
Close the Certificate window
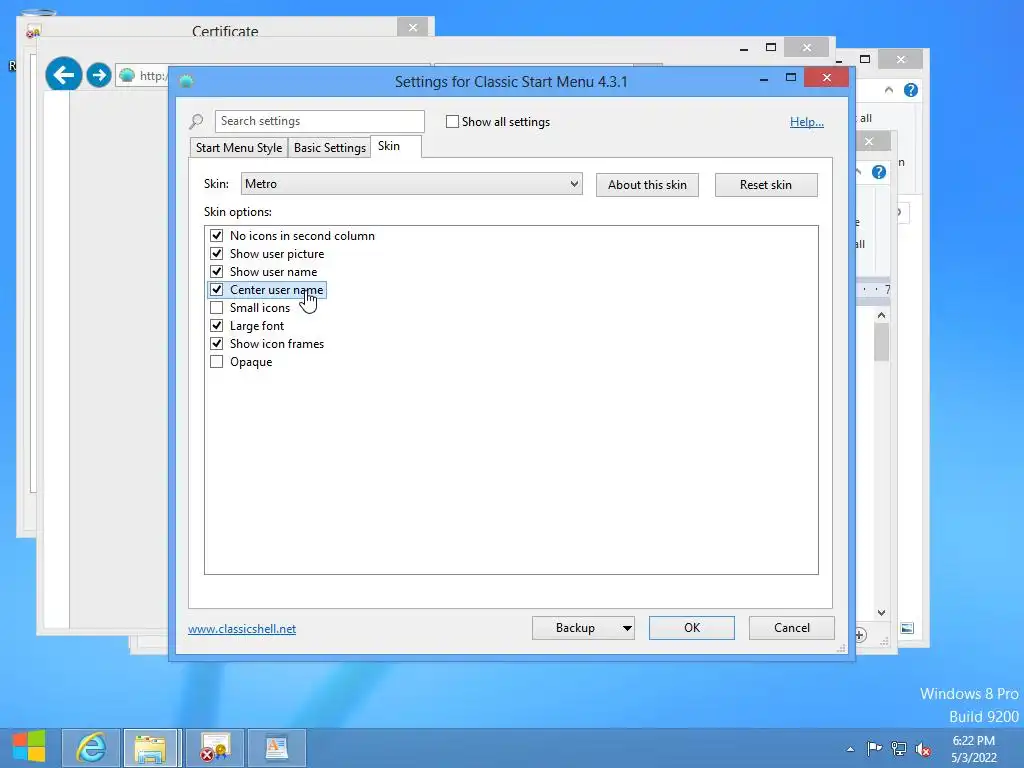tap(413, 27)
